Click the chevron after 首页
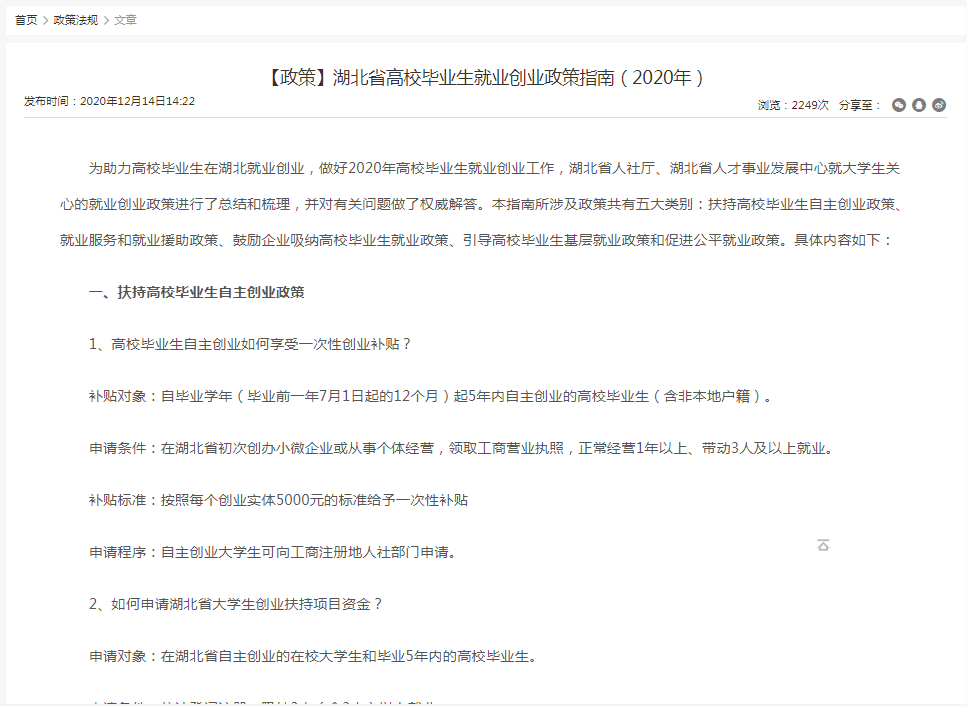 (46, 20)
